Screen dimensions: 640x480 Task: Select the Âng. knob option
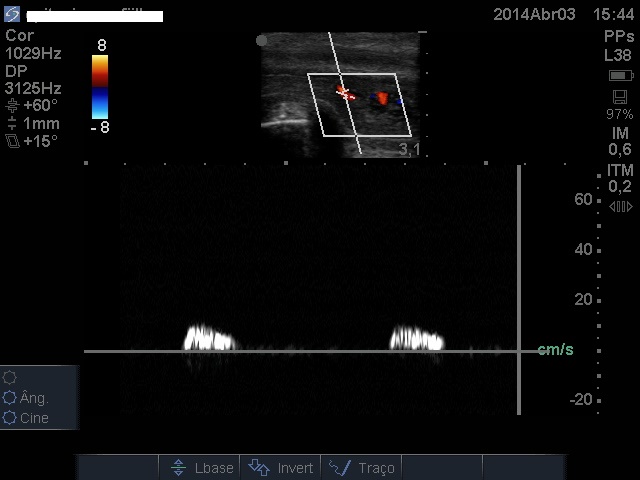click(11, 398)
